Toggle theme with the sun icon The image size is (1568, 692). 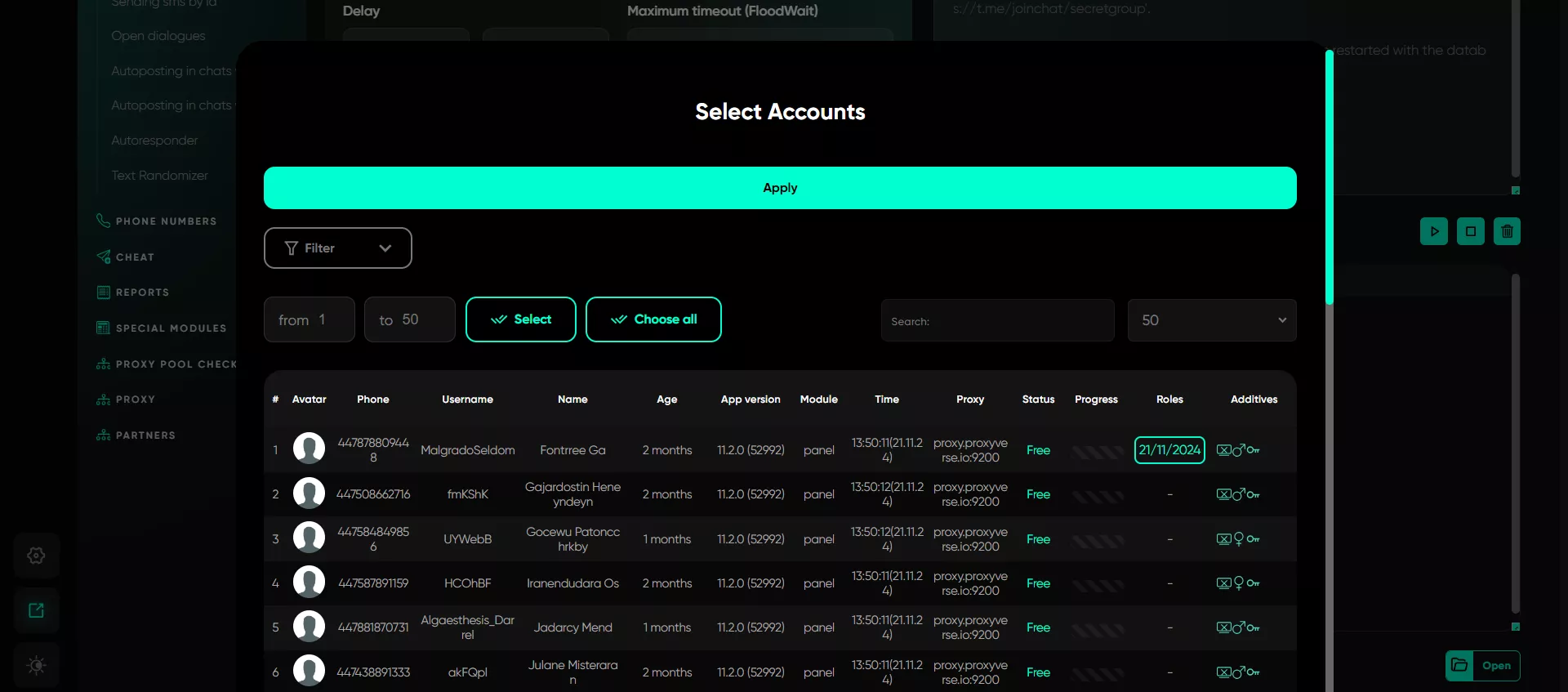tap(36, 665)
